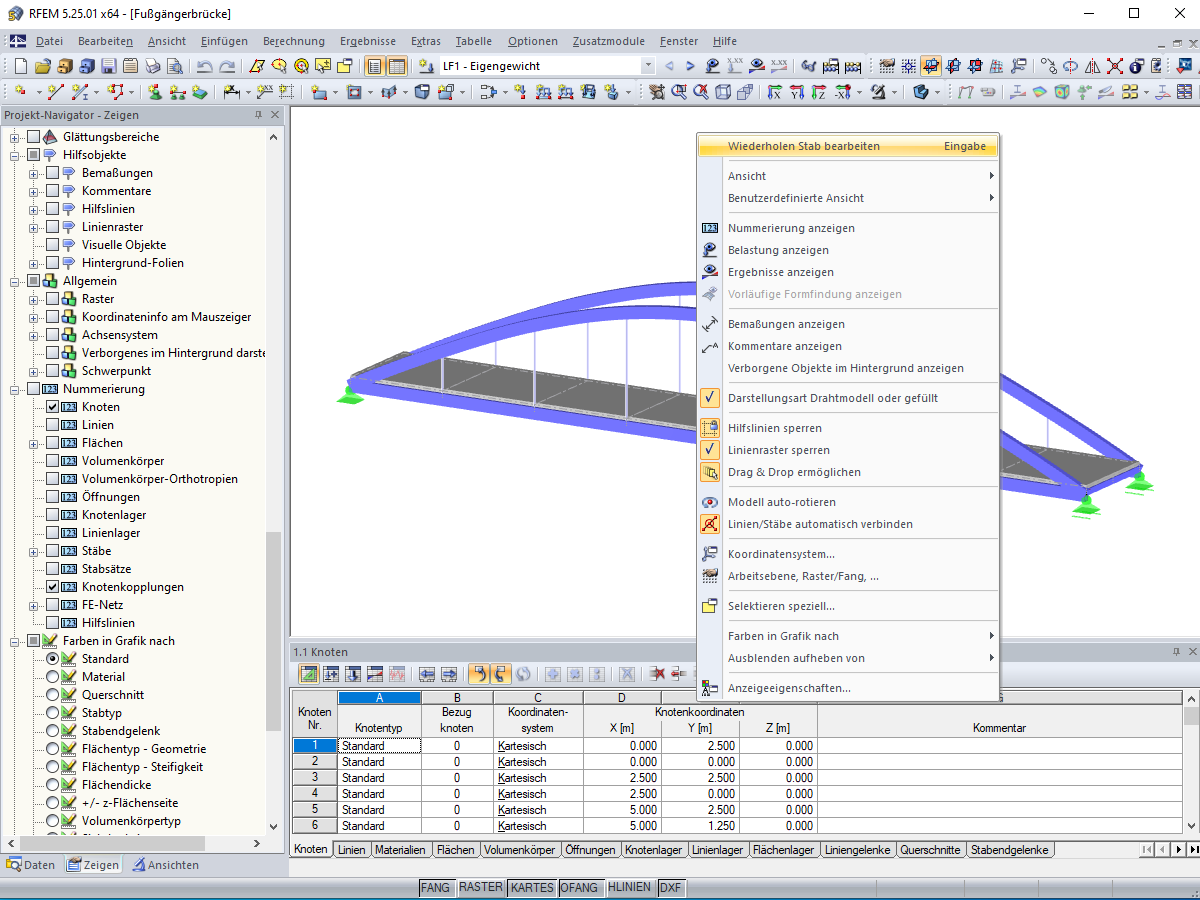Check the Glättungsbereiche checkbox

point(34,137)
